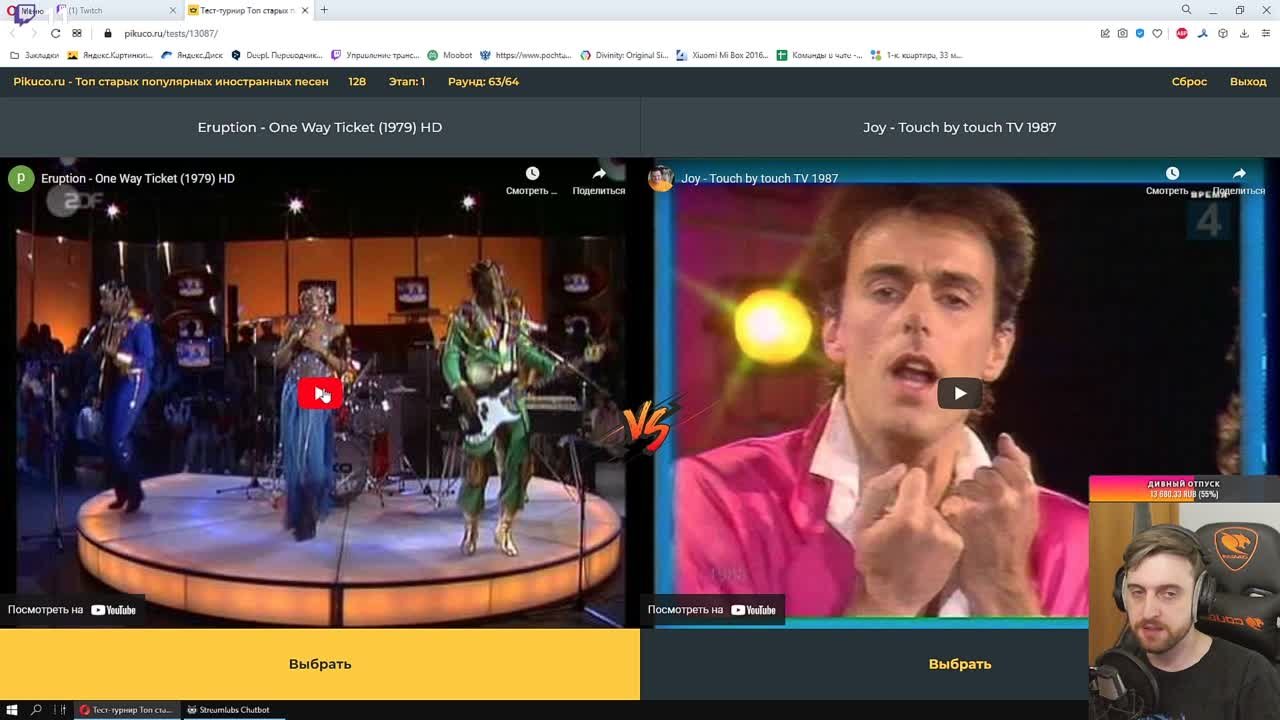
Task: Open the ABP adblock extension icon
Action: [1182, 33]
